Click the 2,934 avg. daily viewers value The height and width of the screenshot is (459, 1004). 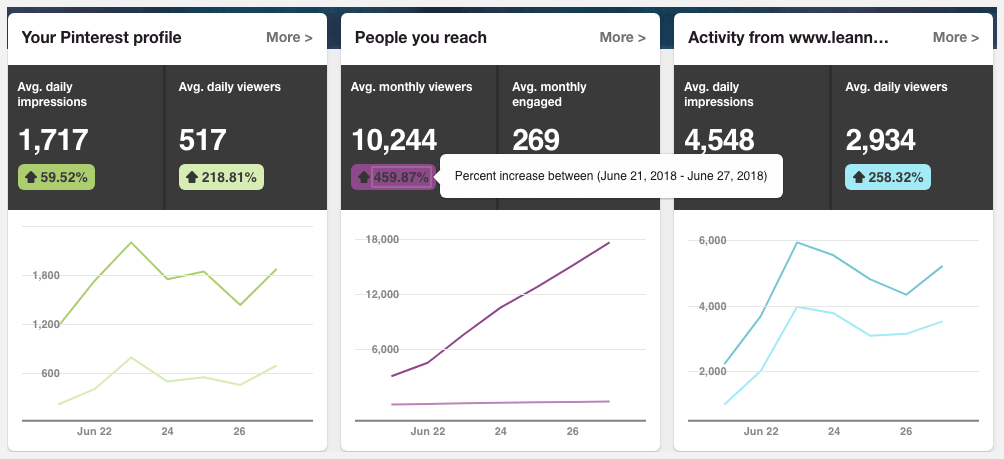coord(880,140)
